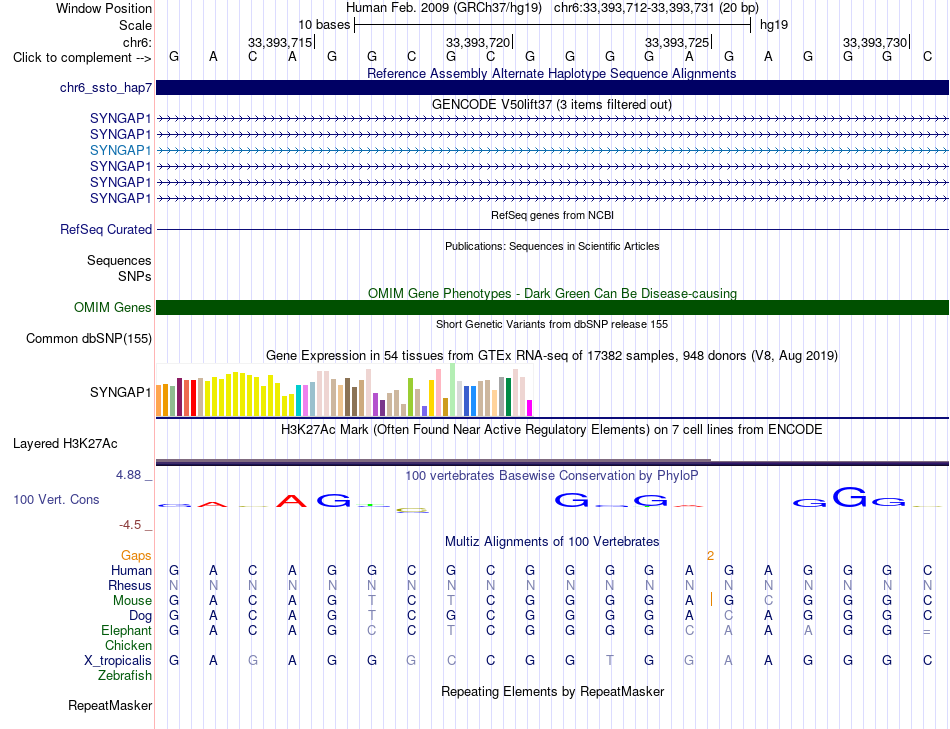
Task: Click the orange gap number 2
Action: click(710, 556)
